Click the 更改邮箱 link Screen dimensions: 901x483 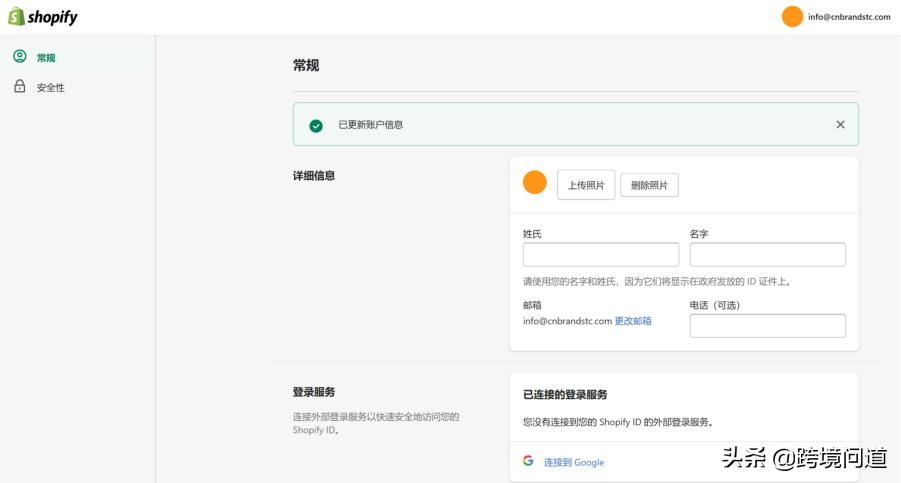click(633, 321)
